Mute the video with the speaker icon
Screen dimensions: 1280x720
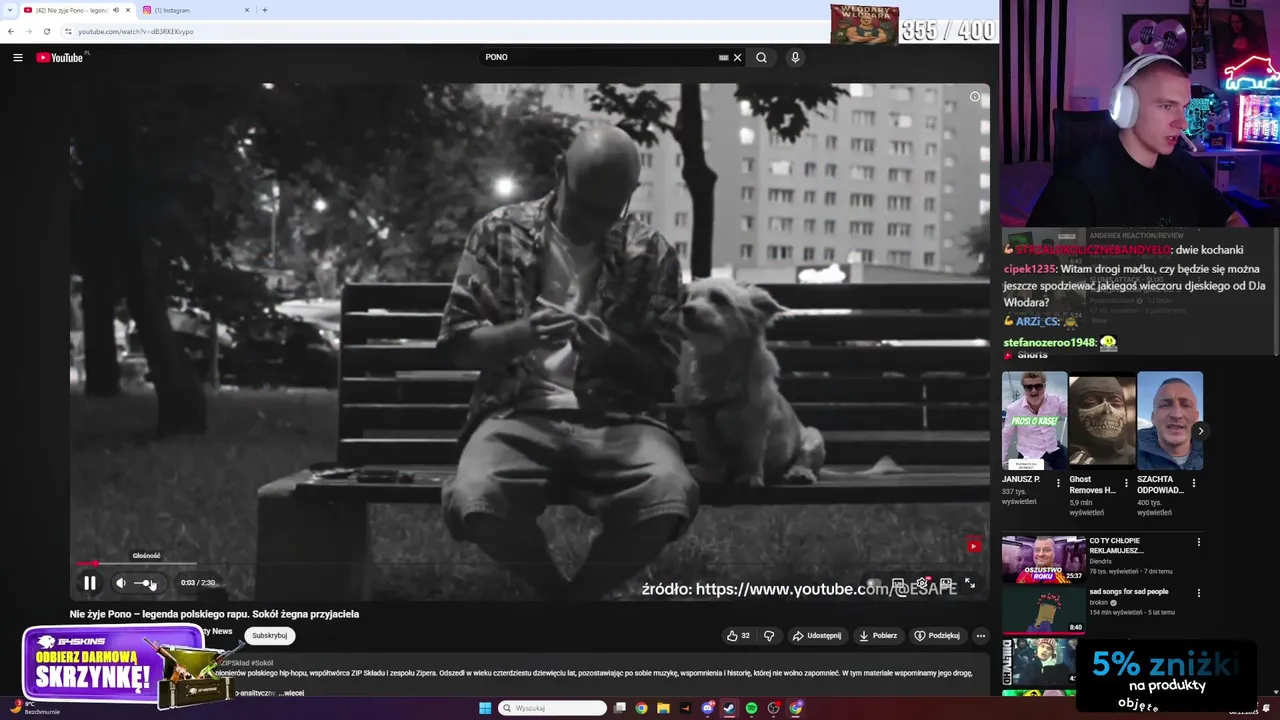[121, 583]
